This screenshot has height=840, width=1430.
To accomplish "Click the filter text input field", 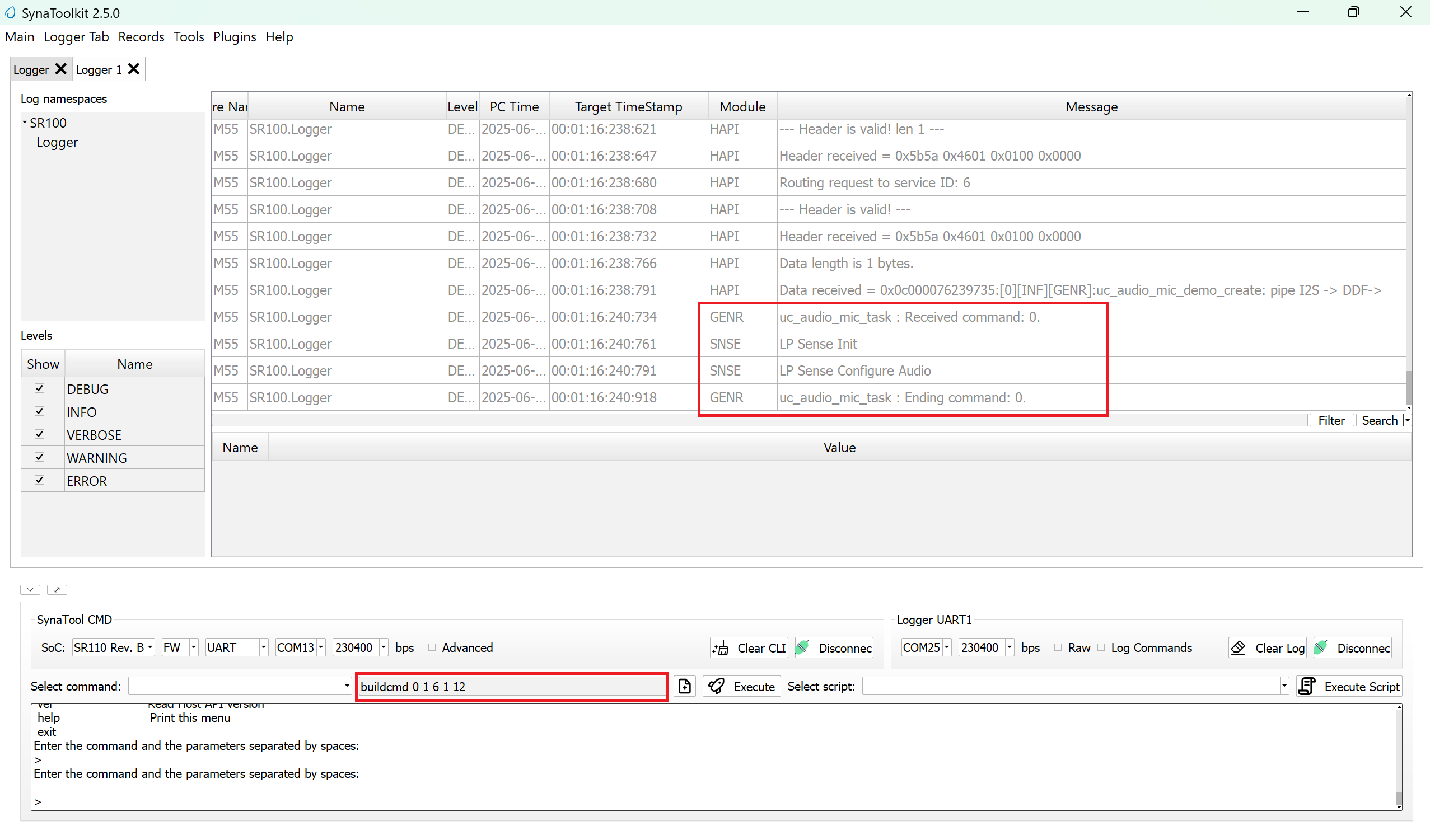I will (759, 420).
